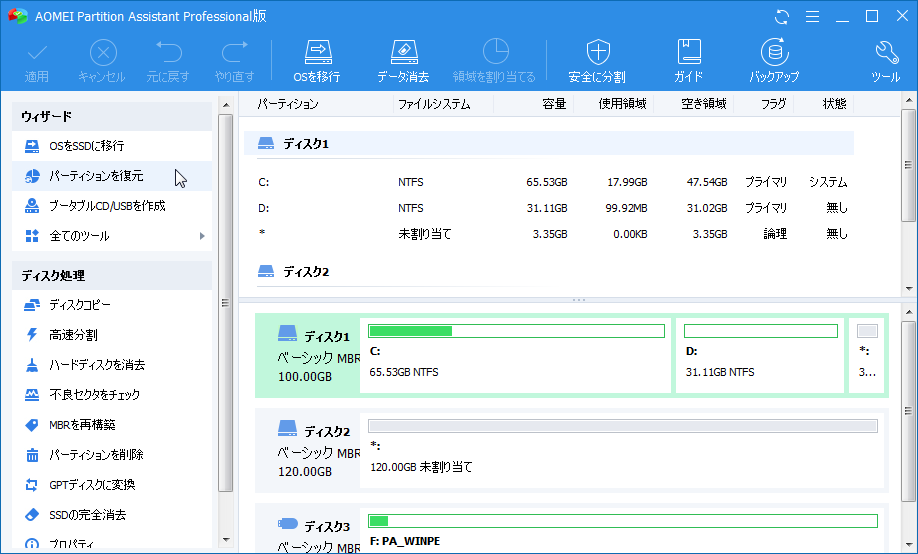Viewport: 918px width, 554px height.
Task: Click ディスク1 100.00GB label in disk map
Action: point(310,355)
